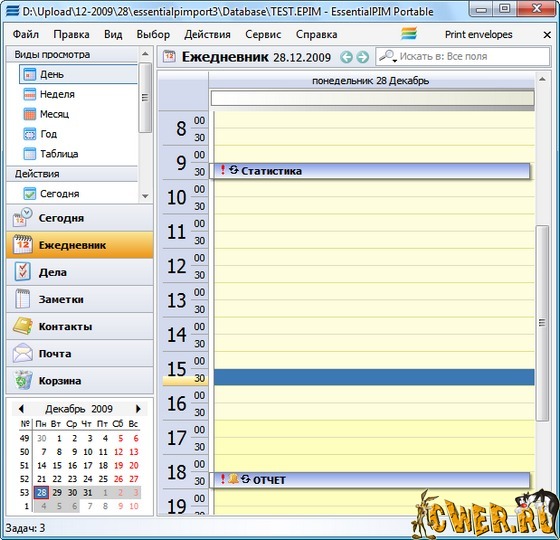
Task: Click the Сегодня action checkmark icon
Action: click(29, 194)
